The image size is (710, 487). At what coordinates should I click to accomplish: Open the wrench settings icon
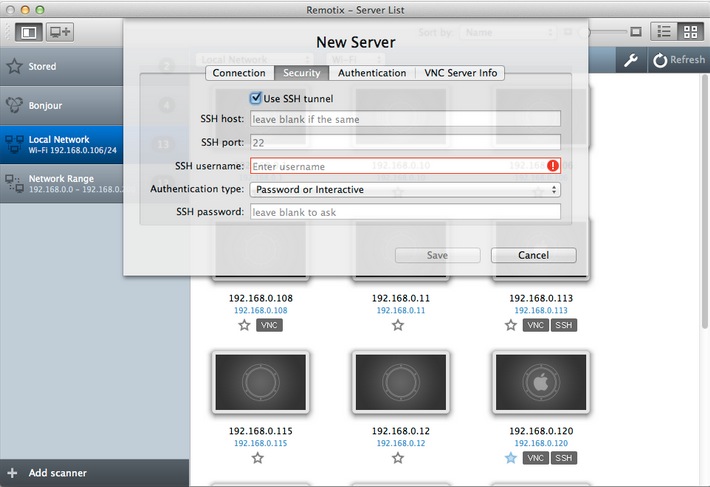(x=631, y=60)
